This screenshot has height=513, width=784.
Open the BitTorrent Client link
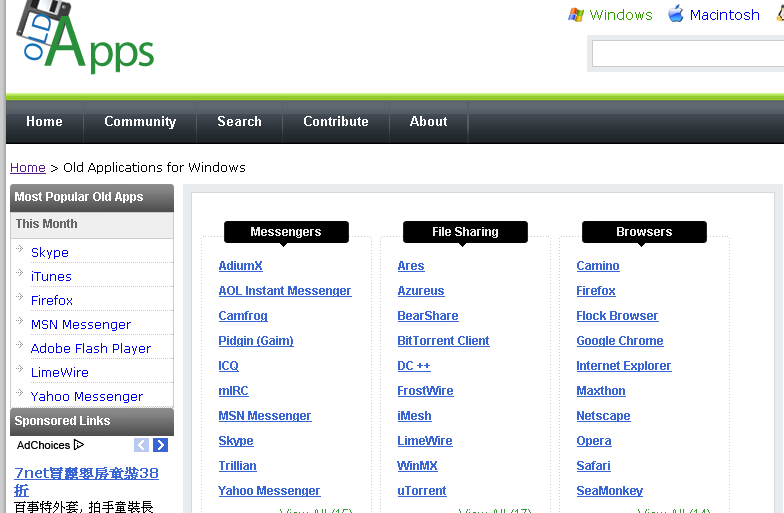tap(444, 341)
